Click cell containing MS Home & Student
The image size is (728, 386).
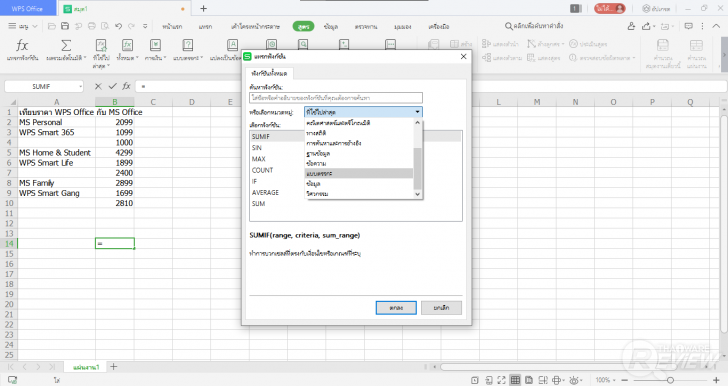pos(56,152)
